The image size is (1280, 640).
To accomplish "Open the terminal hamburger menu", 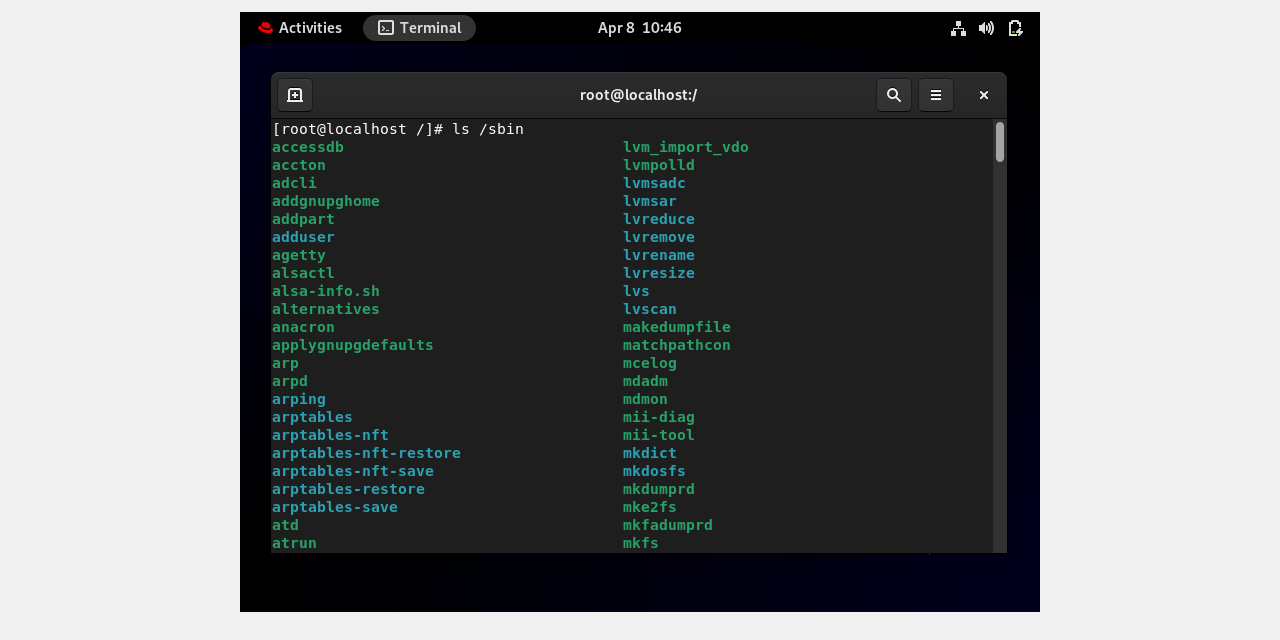I will click(936, 95).
